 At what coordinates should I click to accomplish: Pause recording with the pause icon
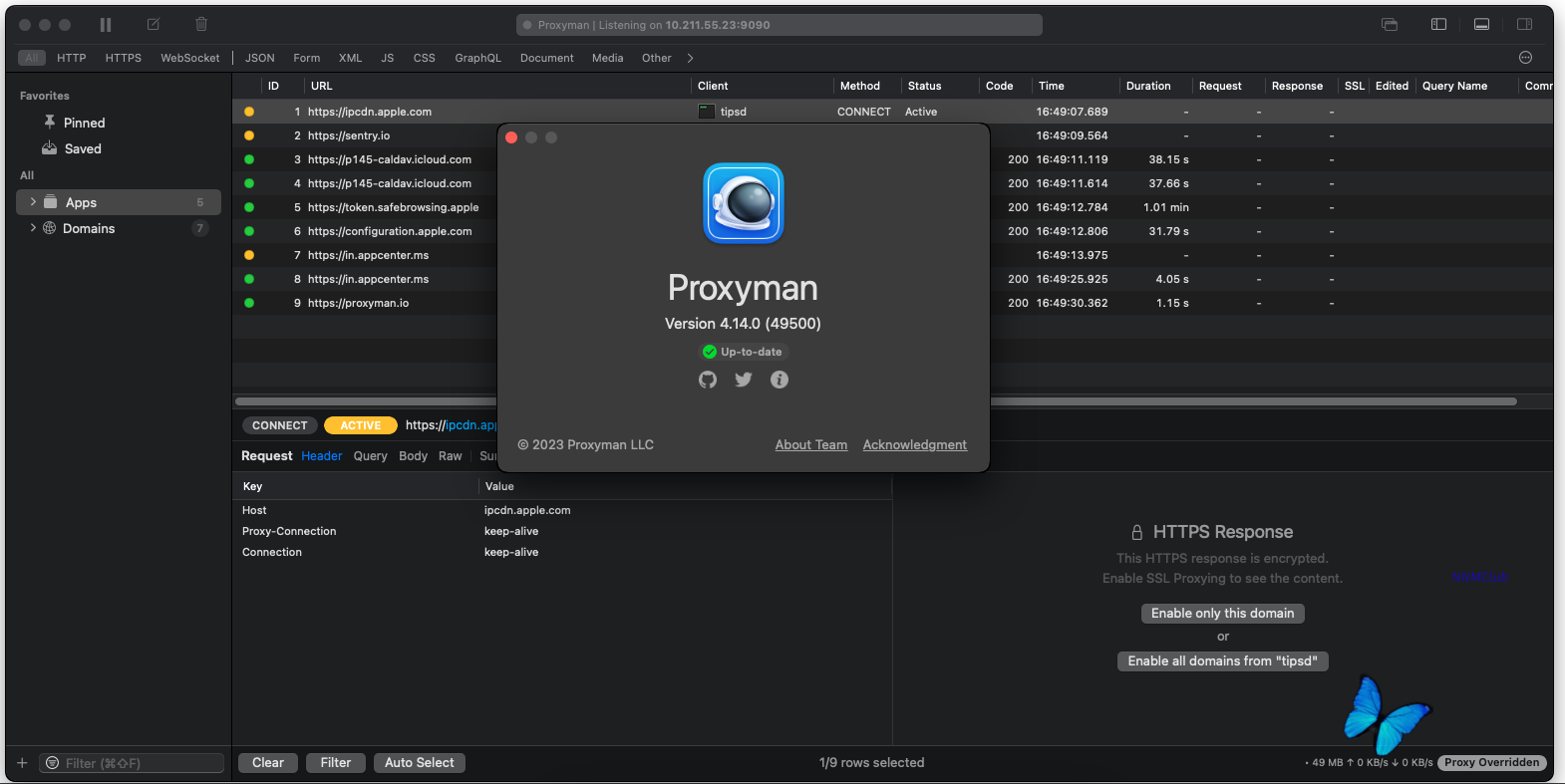tap(106, 25)
